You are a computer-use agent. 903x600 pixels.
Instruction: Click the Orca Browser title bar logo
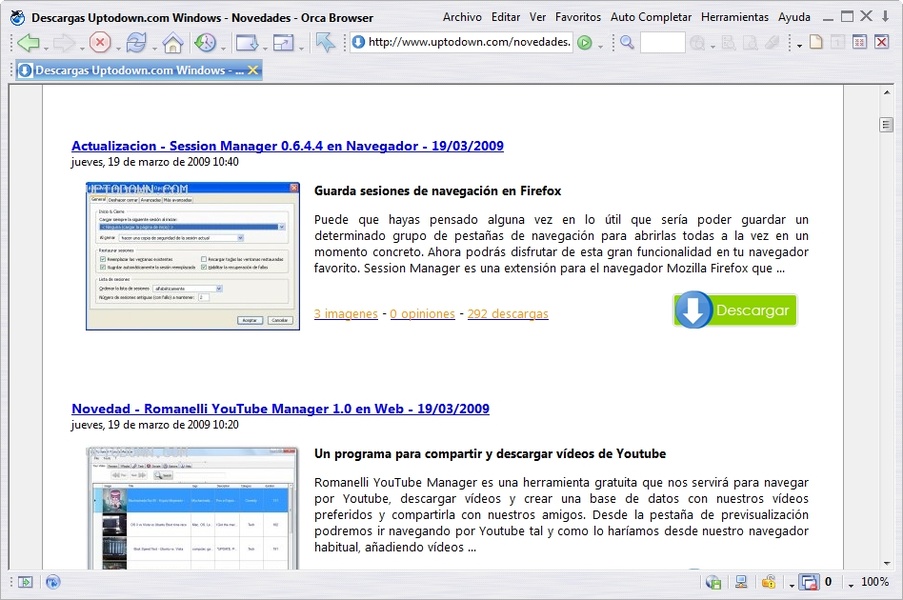18,17
